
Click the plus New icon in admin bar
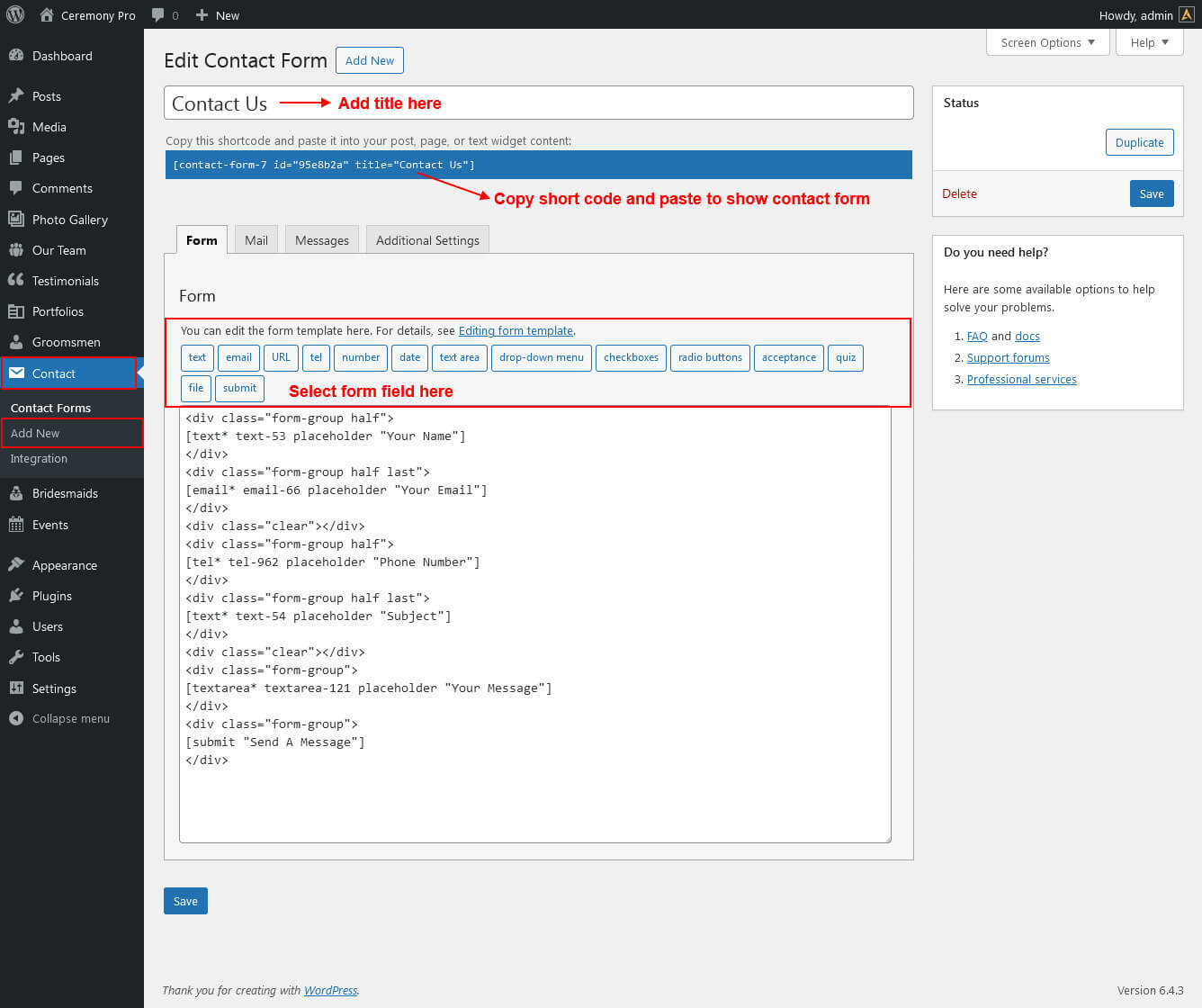click(x=202, y=14)
